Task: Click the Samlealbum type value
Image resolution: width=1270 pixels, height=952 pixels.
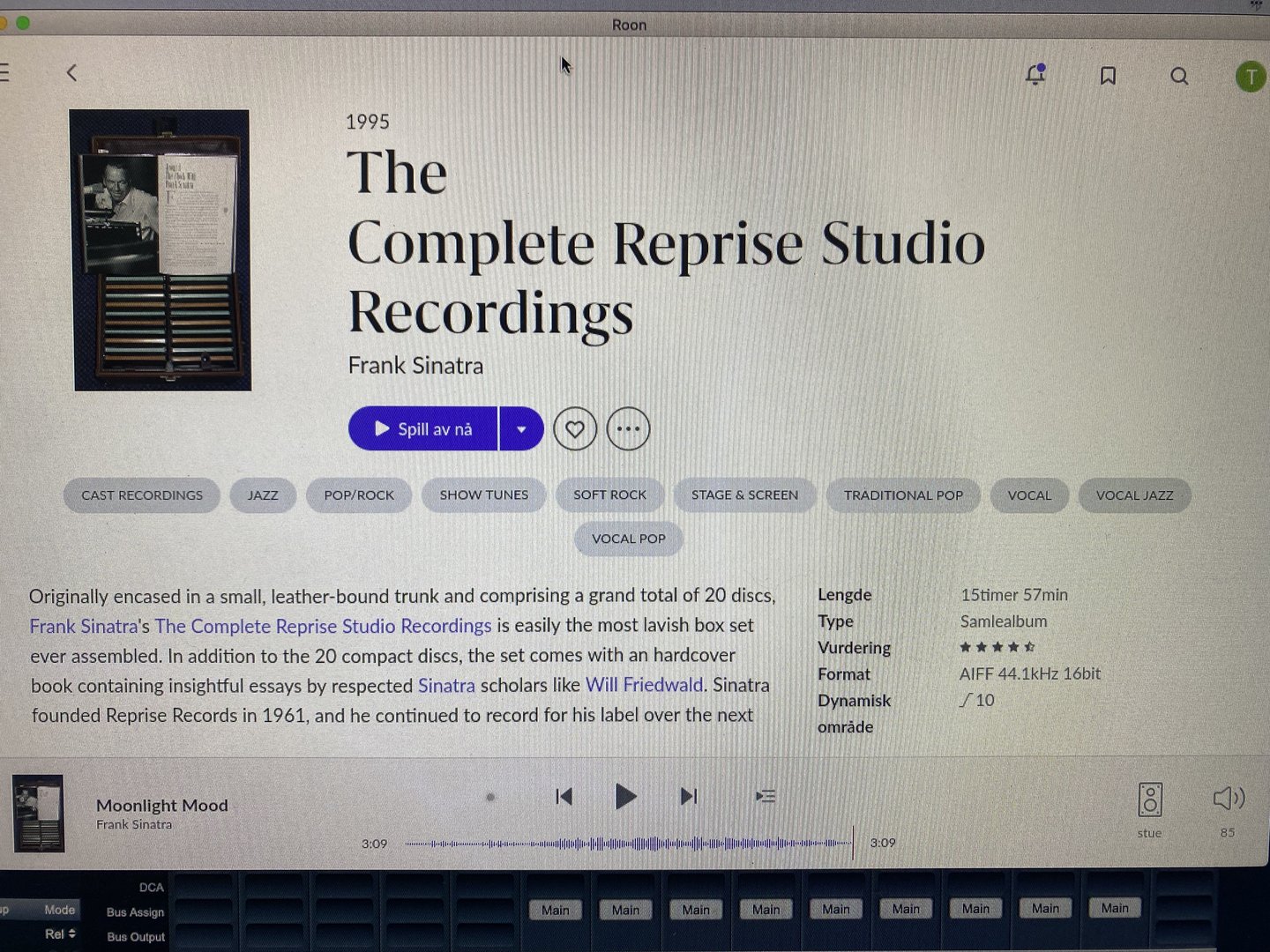Action: [1004, 621]
